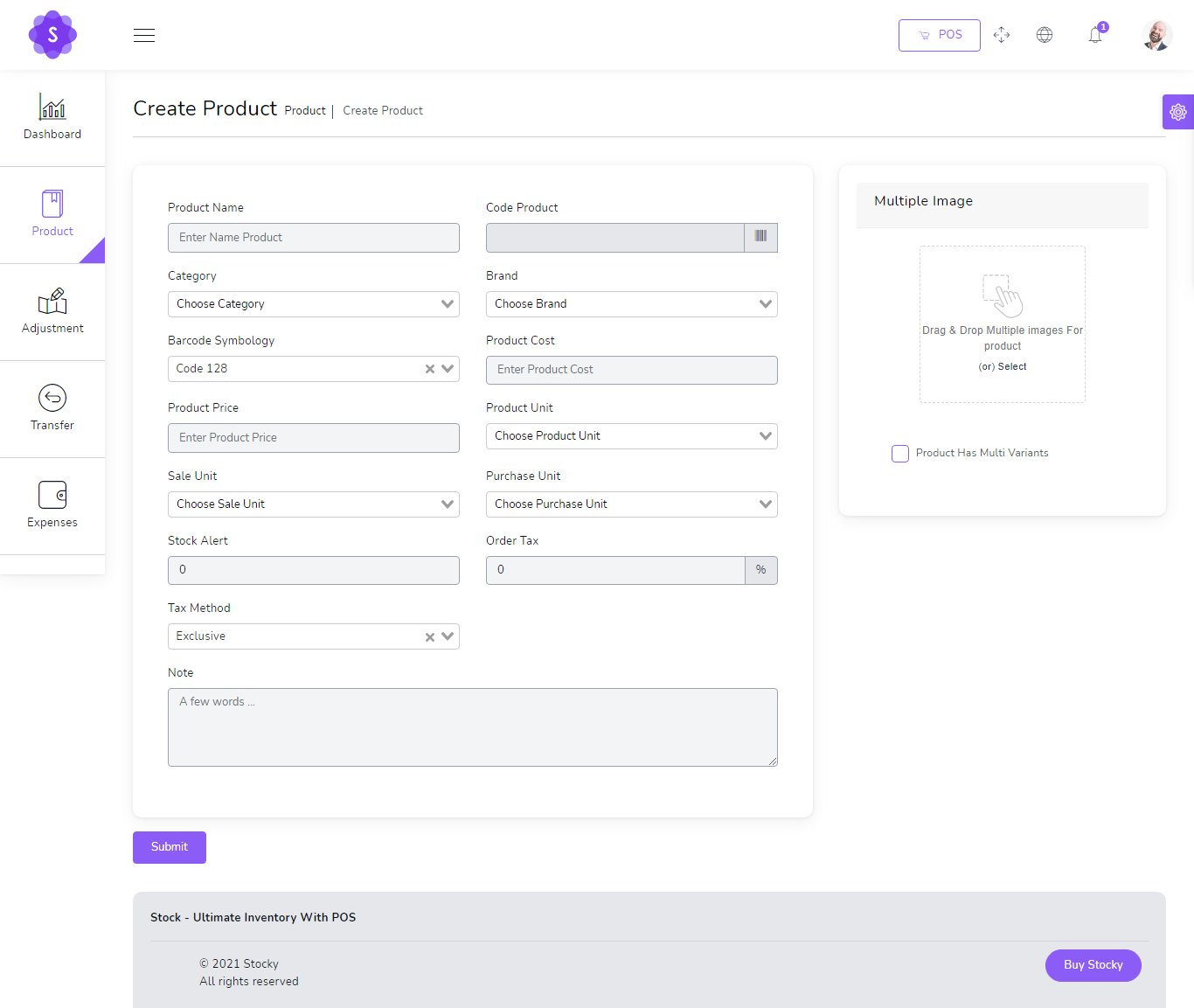Image resolution: width=1194 pixels, height=1008 pixels.
Task: Toggle fullscreen with the arrows icon
Action: point(1002,35)
